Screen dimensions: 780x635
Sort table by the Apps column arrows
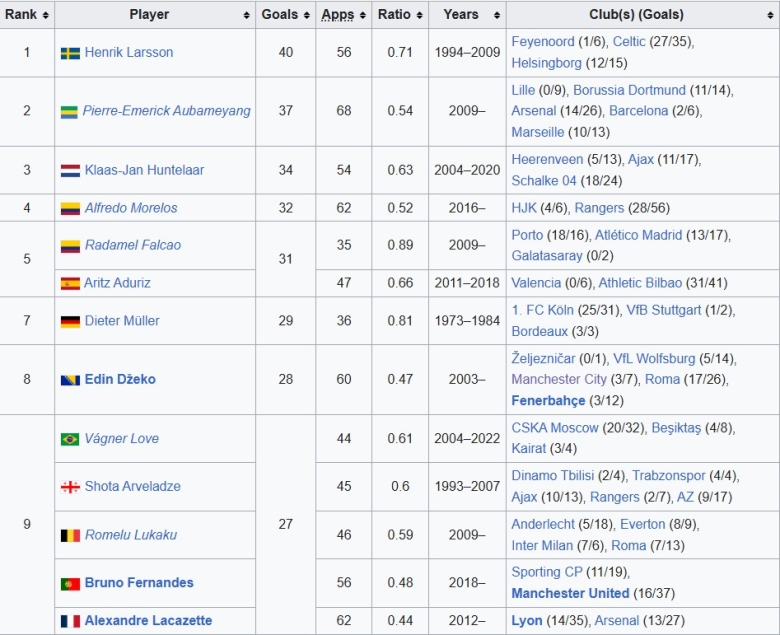coord(363,15)
